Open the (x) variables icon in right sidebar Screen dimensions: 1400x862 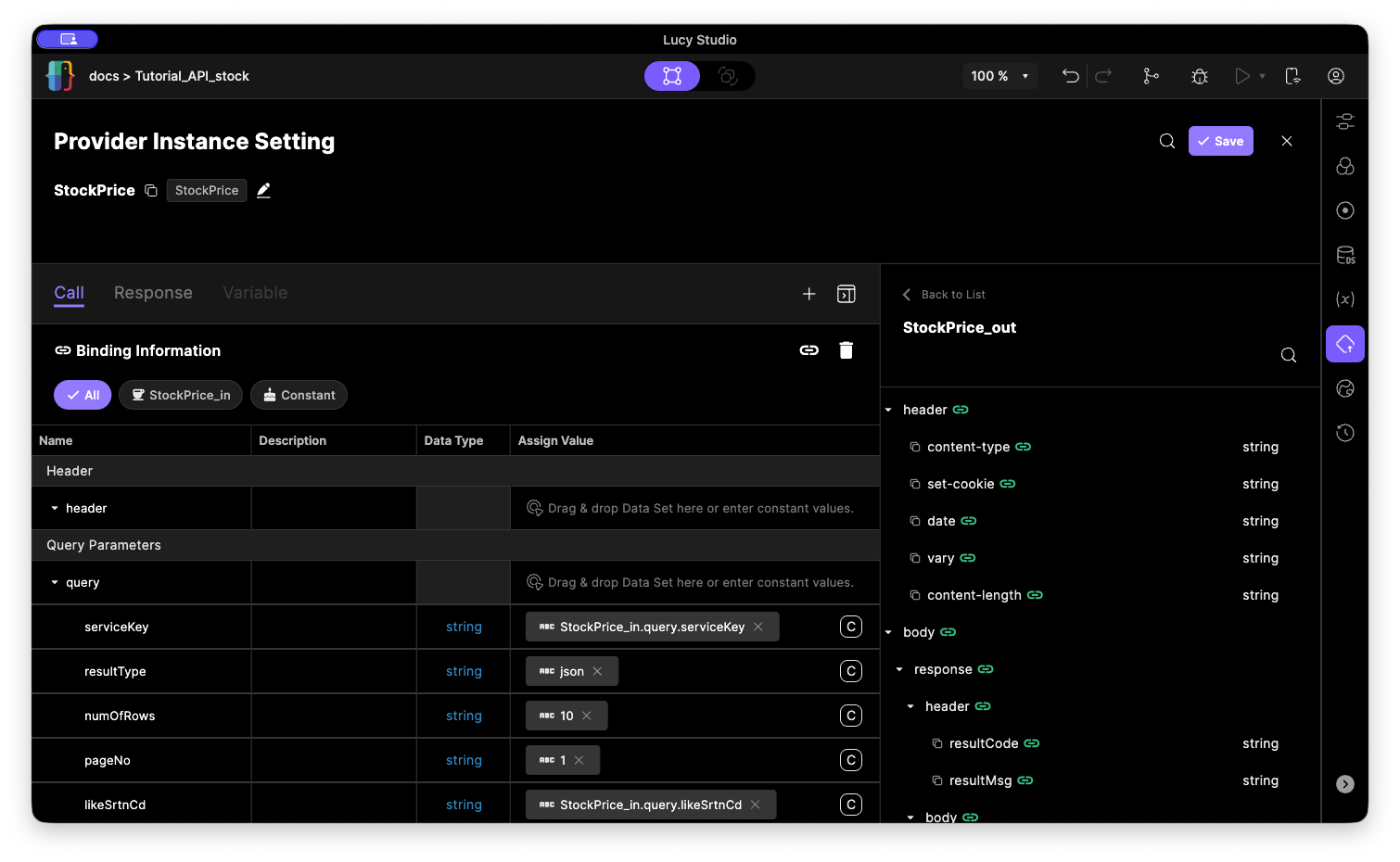tap(1345, 299)
